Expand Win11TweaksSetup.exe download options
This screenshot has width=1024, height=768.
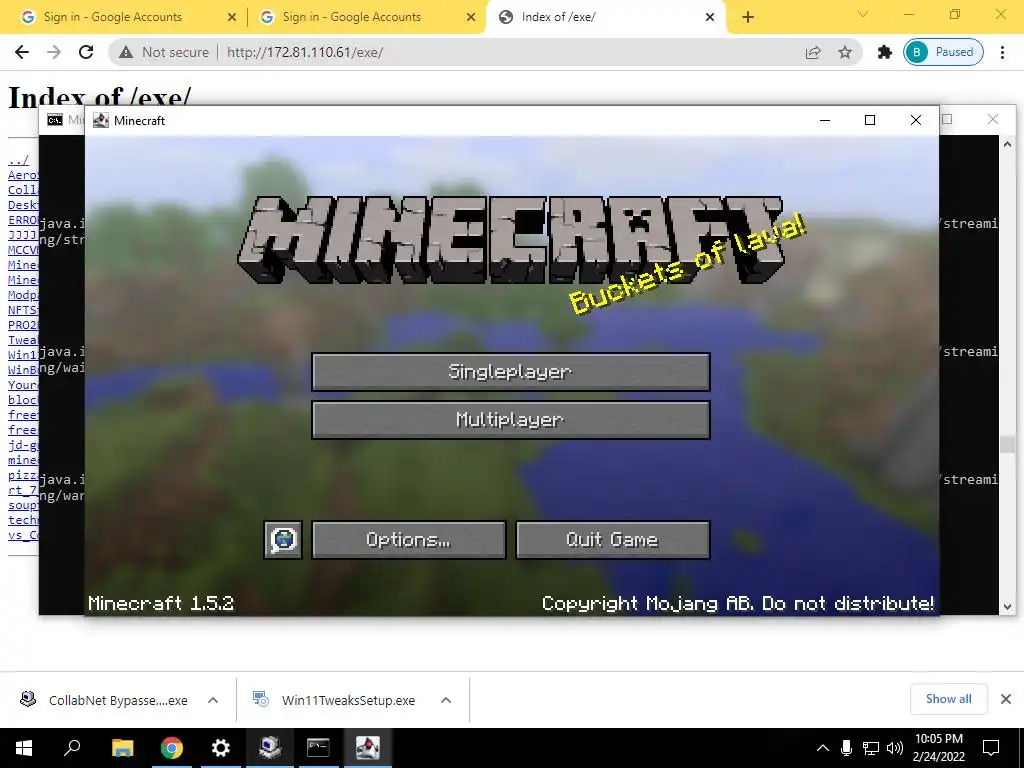(x=446, y=700)
